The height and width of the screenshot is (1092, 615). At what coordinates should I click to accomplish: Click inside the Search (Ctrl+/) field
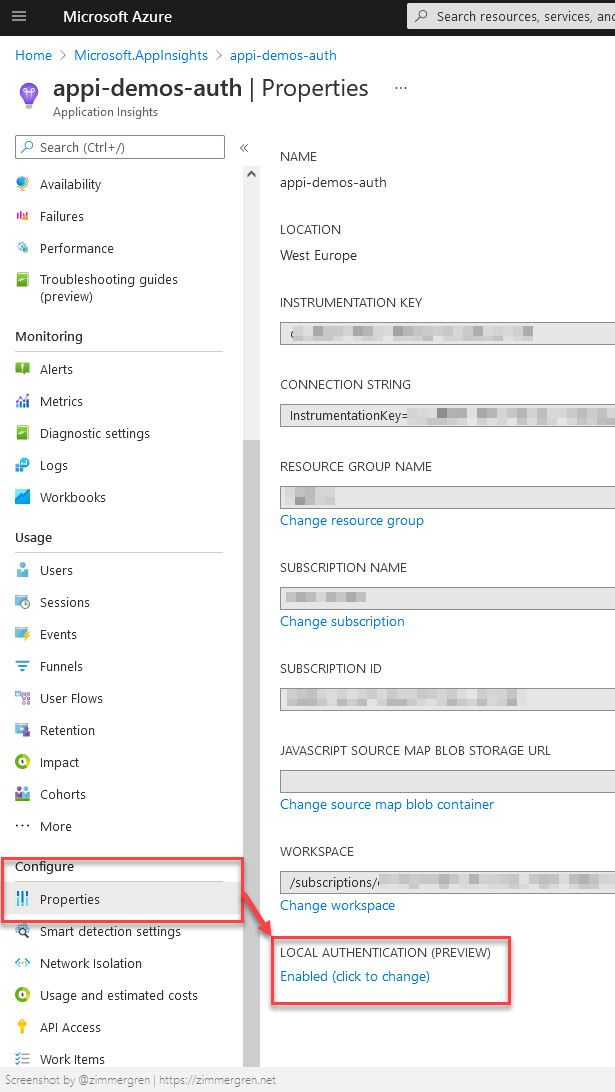point(119,147)
